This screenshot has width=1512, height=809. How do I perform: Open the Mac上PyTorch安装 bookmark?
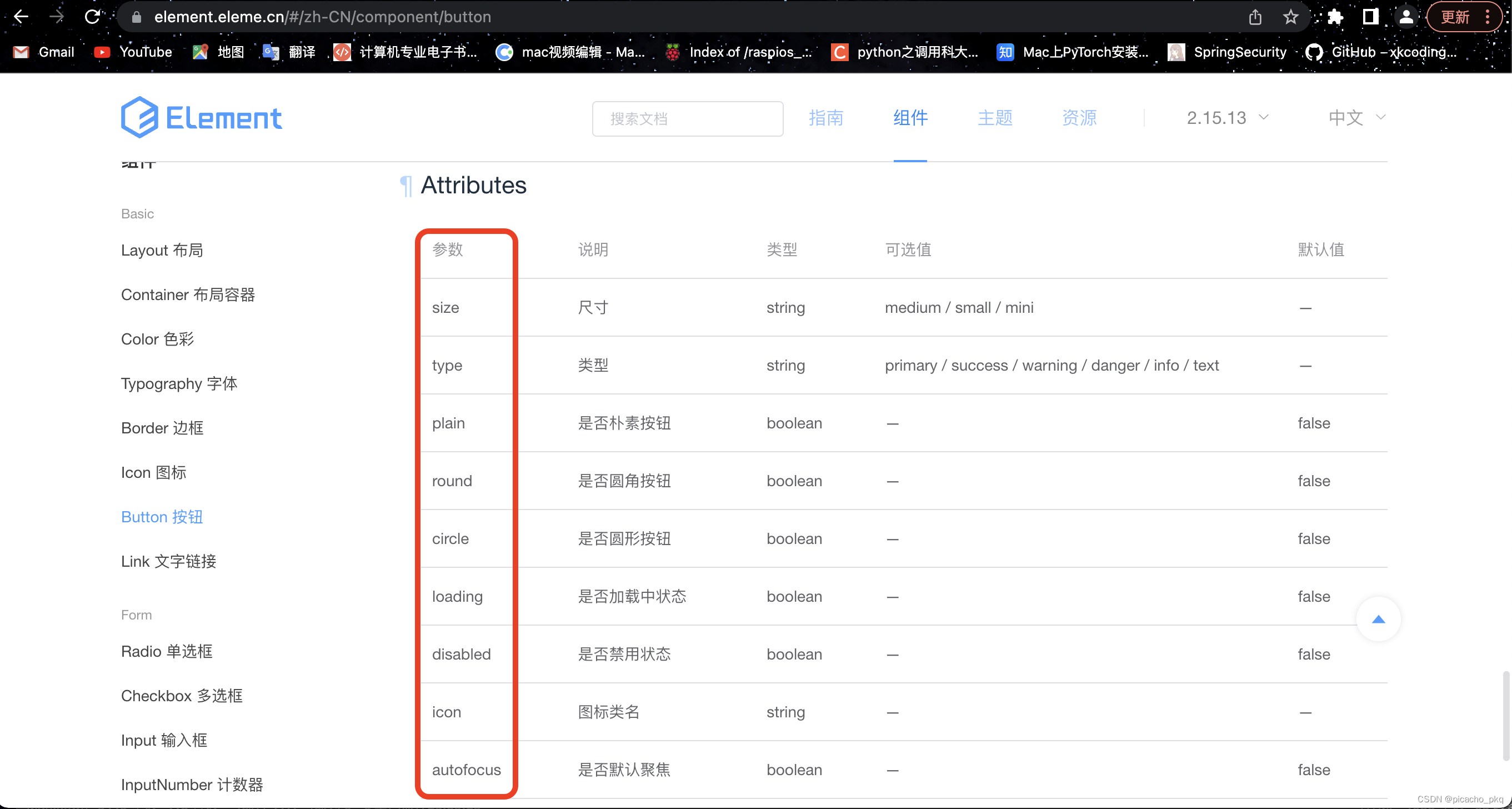[x=1073, y=52]
